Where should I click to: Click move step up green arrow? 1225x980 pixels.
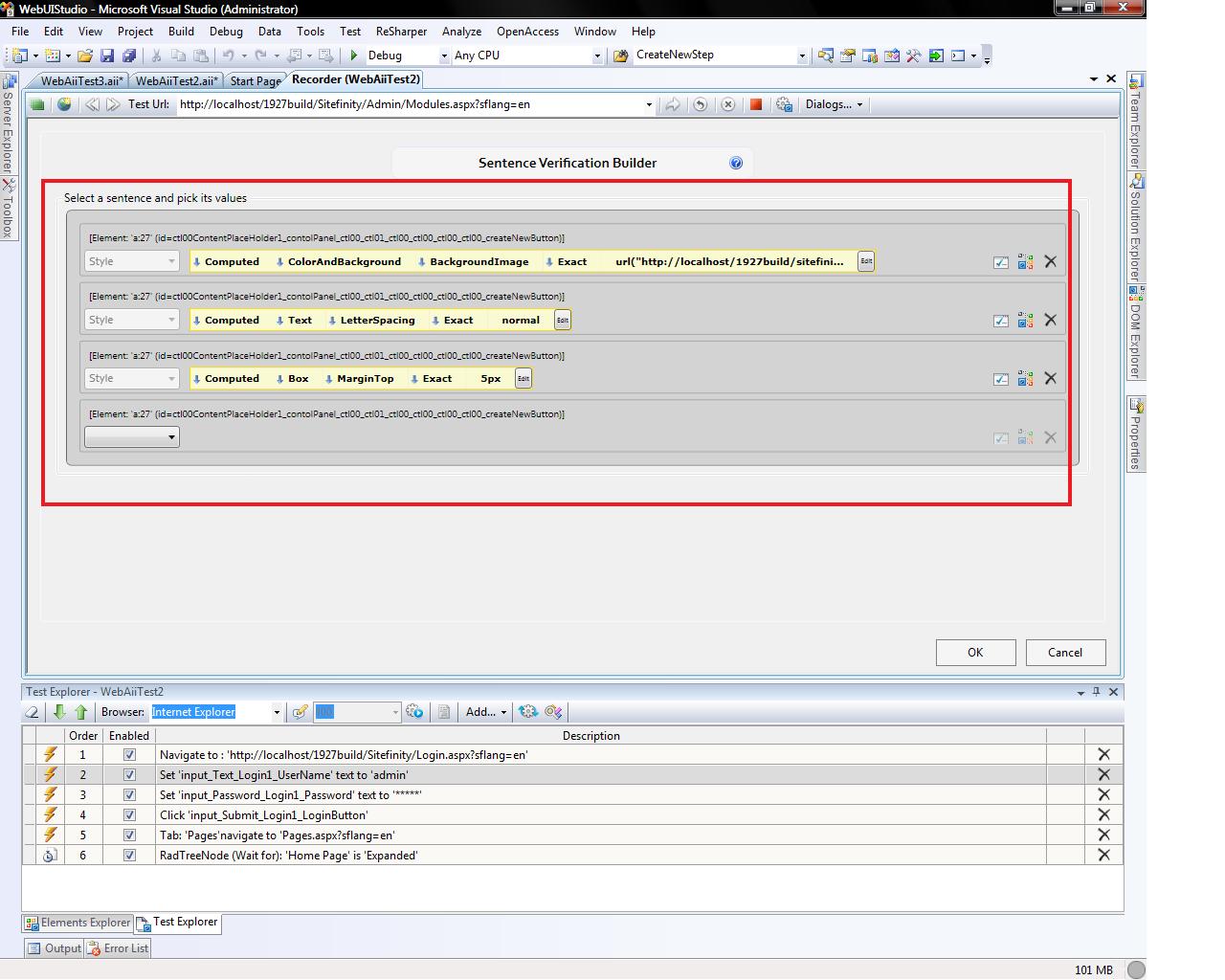(80, 712)
